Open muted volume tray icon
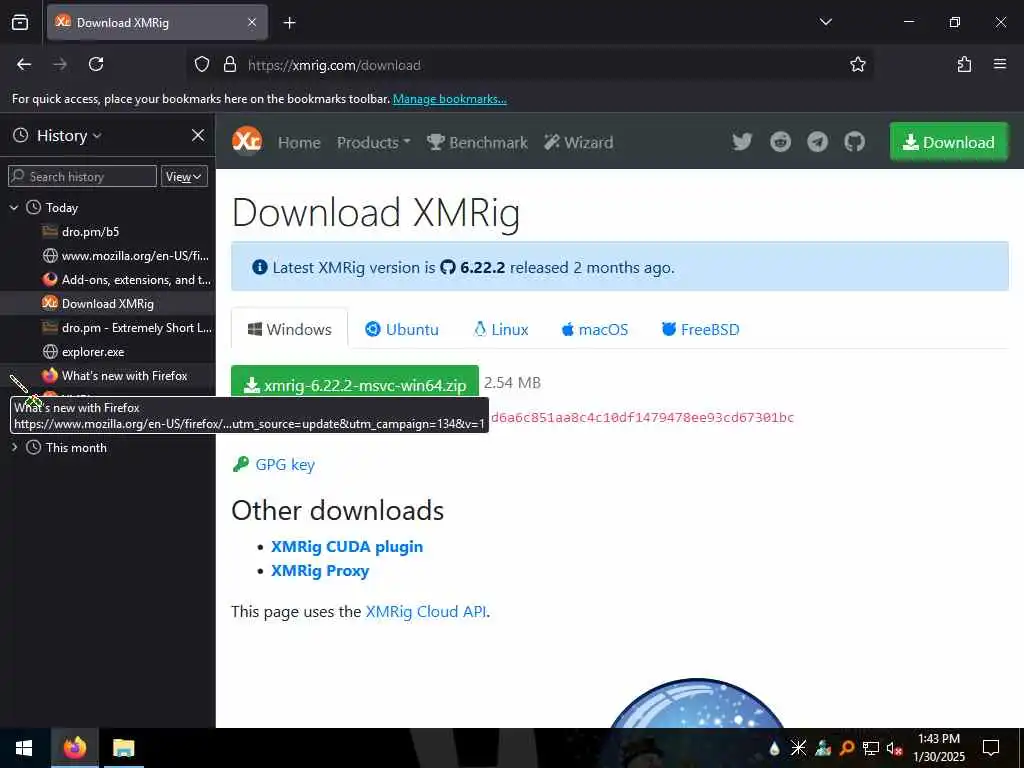1024x768 pixels. [x=895, y=748]
